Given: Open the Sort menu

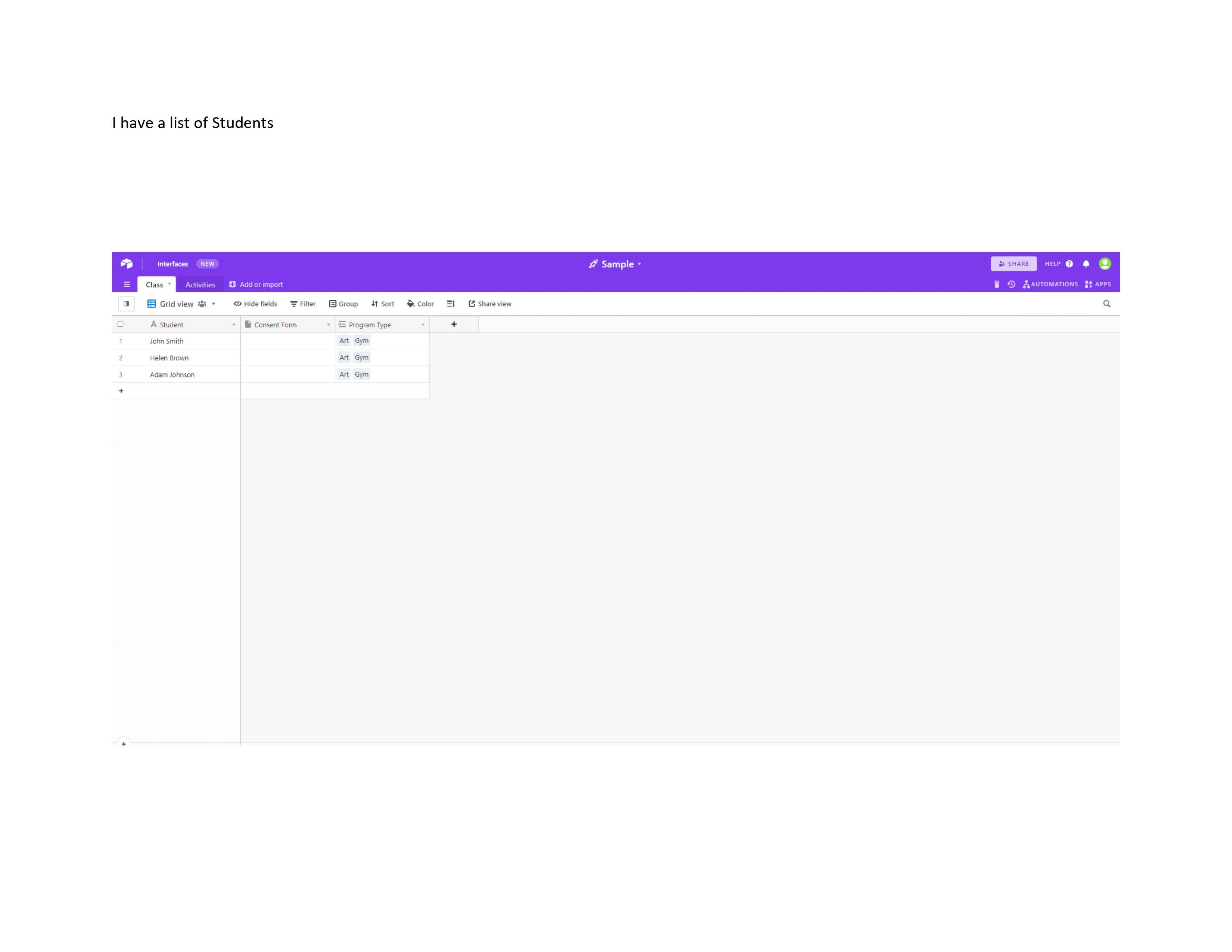Looking at the screenshot, I should [x=382, y=304].
